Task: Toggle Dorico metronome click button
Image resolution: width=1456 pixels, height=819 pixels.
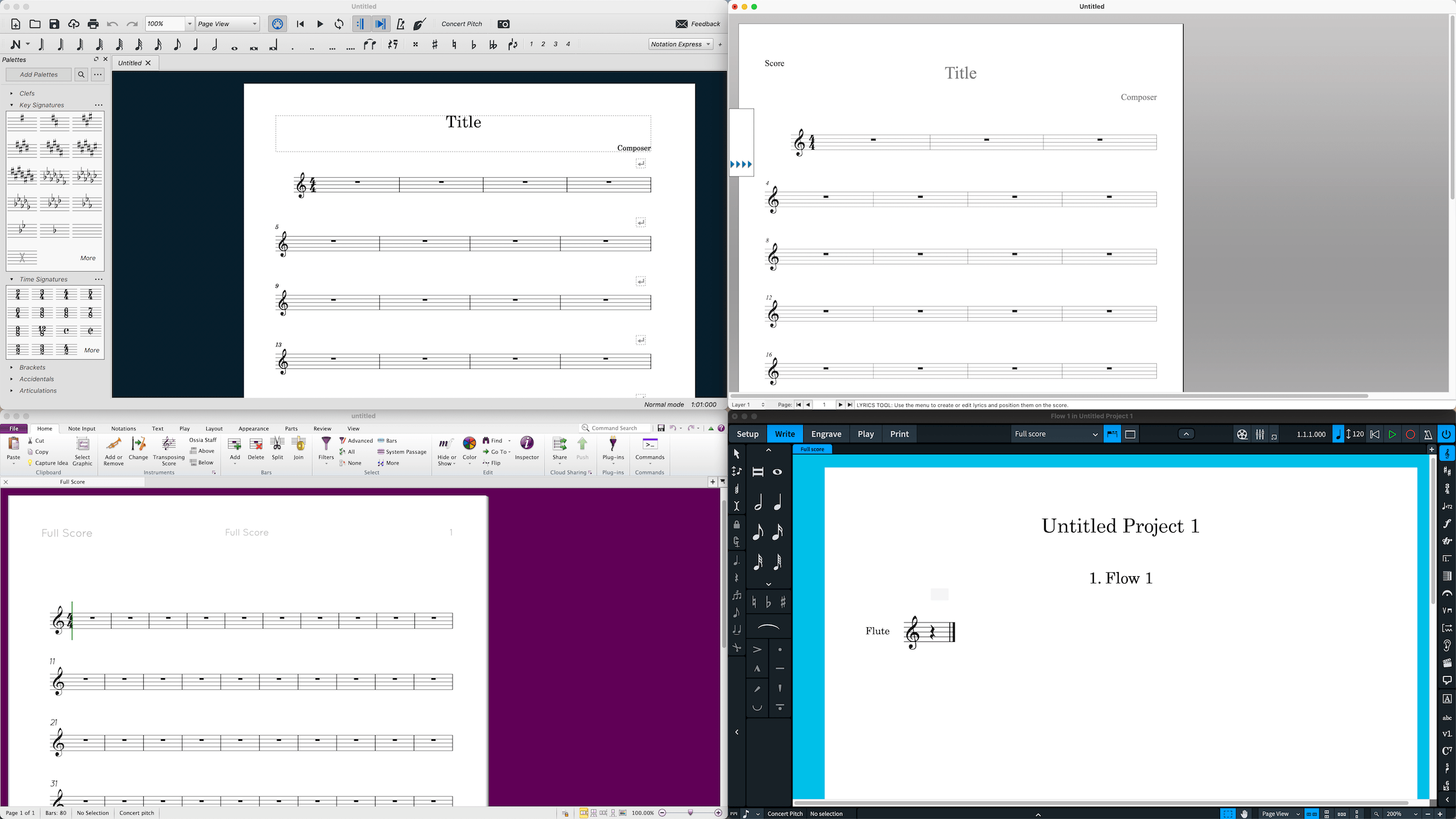Action: (x=1428, y=434)
